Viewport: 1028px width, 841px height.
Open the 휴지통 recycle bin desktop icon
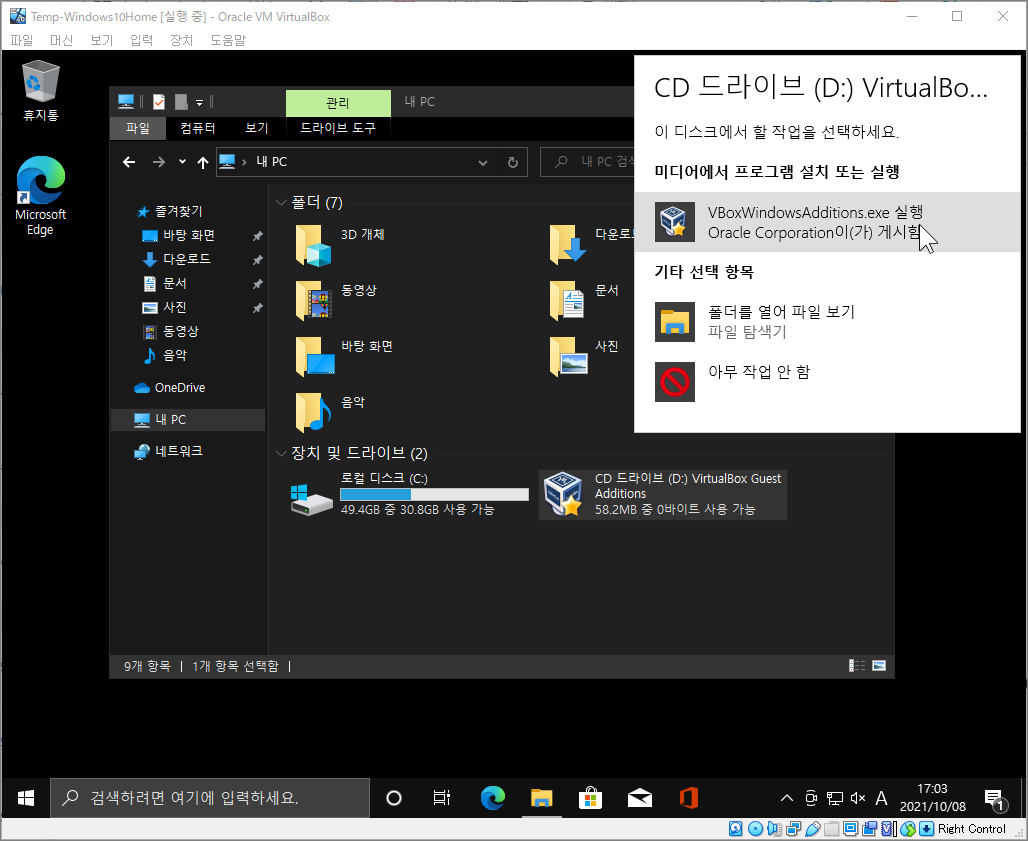pos(41,90)
